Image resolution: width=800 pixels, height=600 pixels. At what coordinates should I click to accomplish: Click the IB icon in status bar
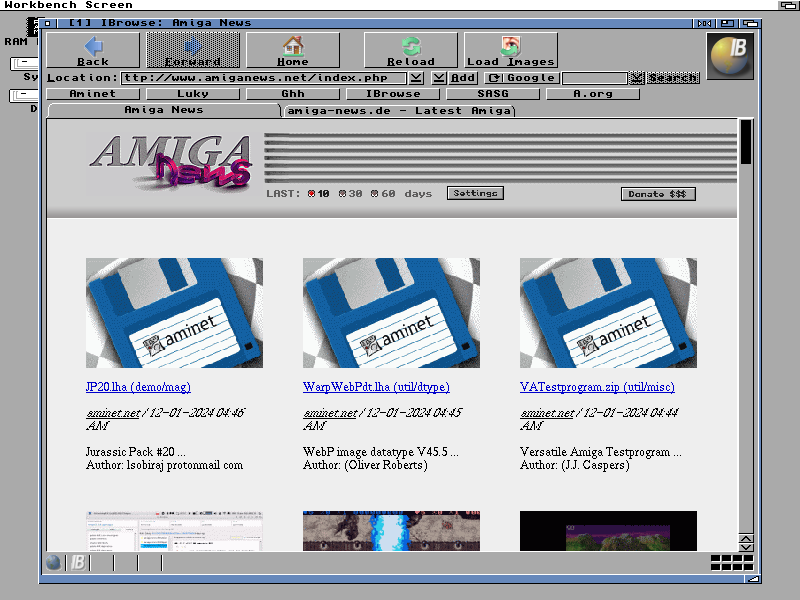(x=77, y=563)
